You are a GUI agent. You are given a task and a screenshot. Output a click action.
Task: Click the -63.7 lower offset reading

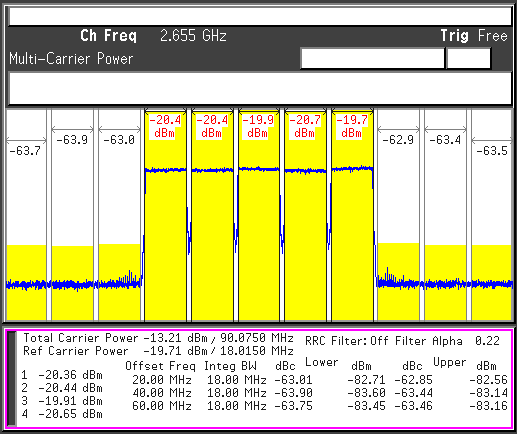[25, 151]
